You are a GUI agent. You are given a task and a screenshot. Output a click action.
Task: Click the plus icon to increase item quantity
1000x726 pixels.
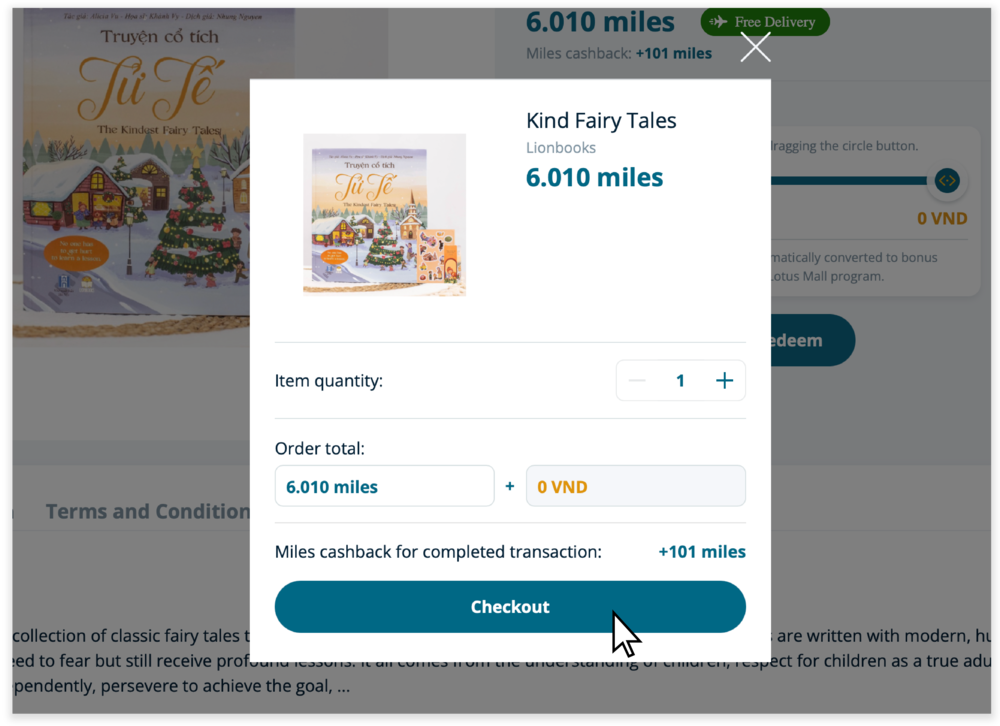pos(724,380)
